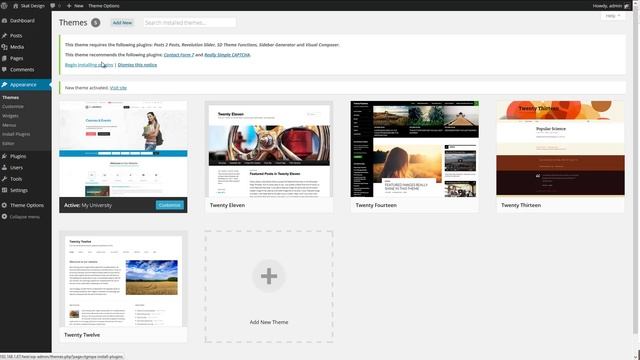640x360 pixels.
Task: Click the Twenty Twelve theme name
Action: [82, 335]
